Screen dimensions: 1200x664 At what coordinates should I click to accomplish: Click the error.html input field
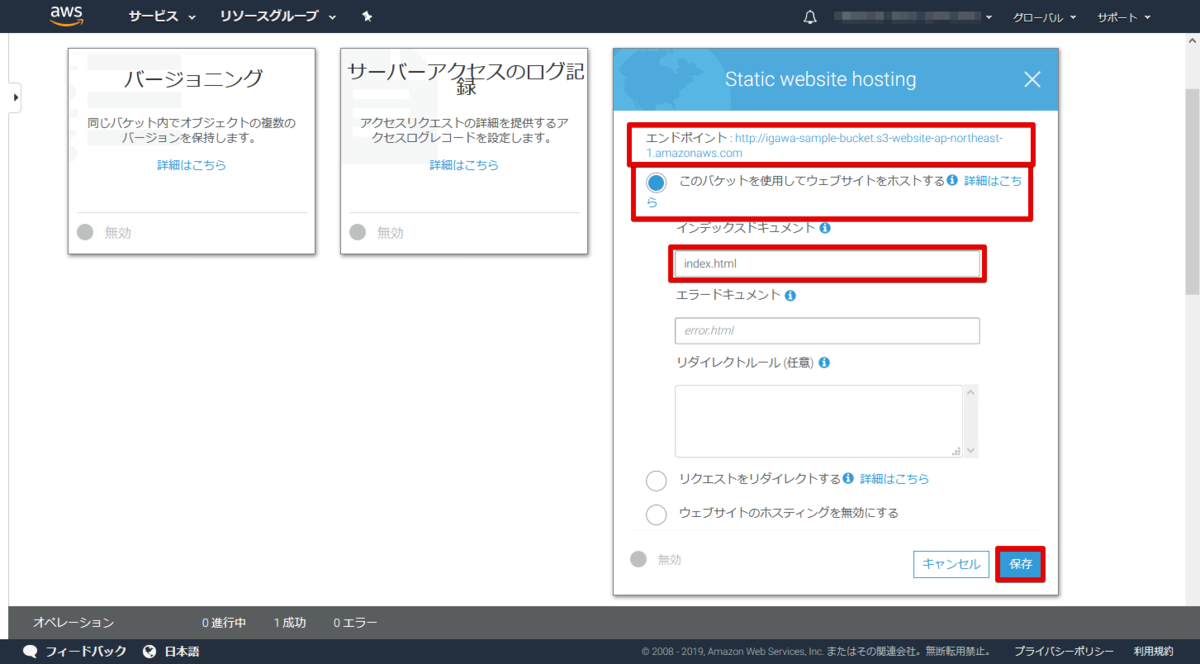pos(827,330)
